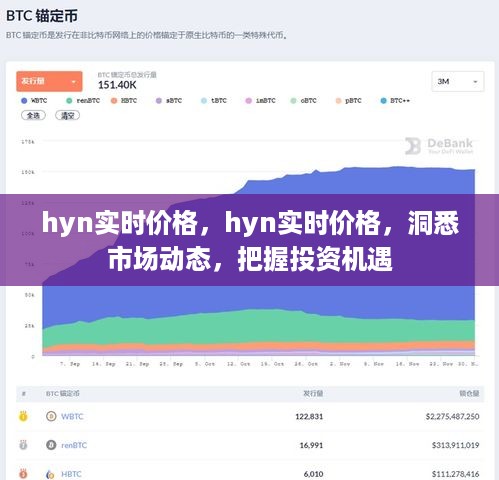This screenshot has height=480, width=499.
Task: Click the 151.40K total issuance figure
Action: tap(117, 85)
